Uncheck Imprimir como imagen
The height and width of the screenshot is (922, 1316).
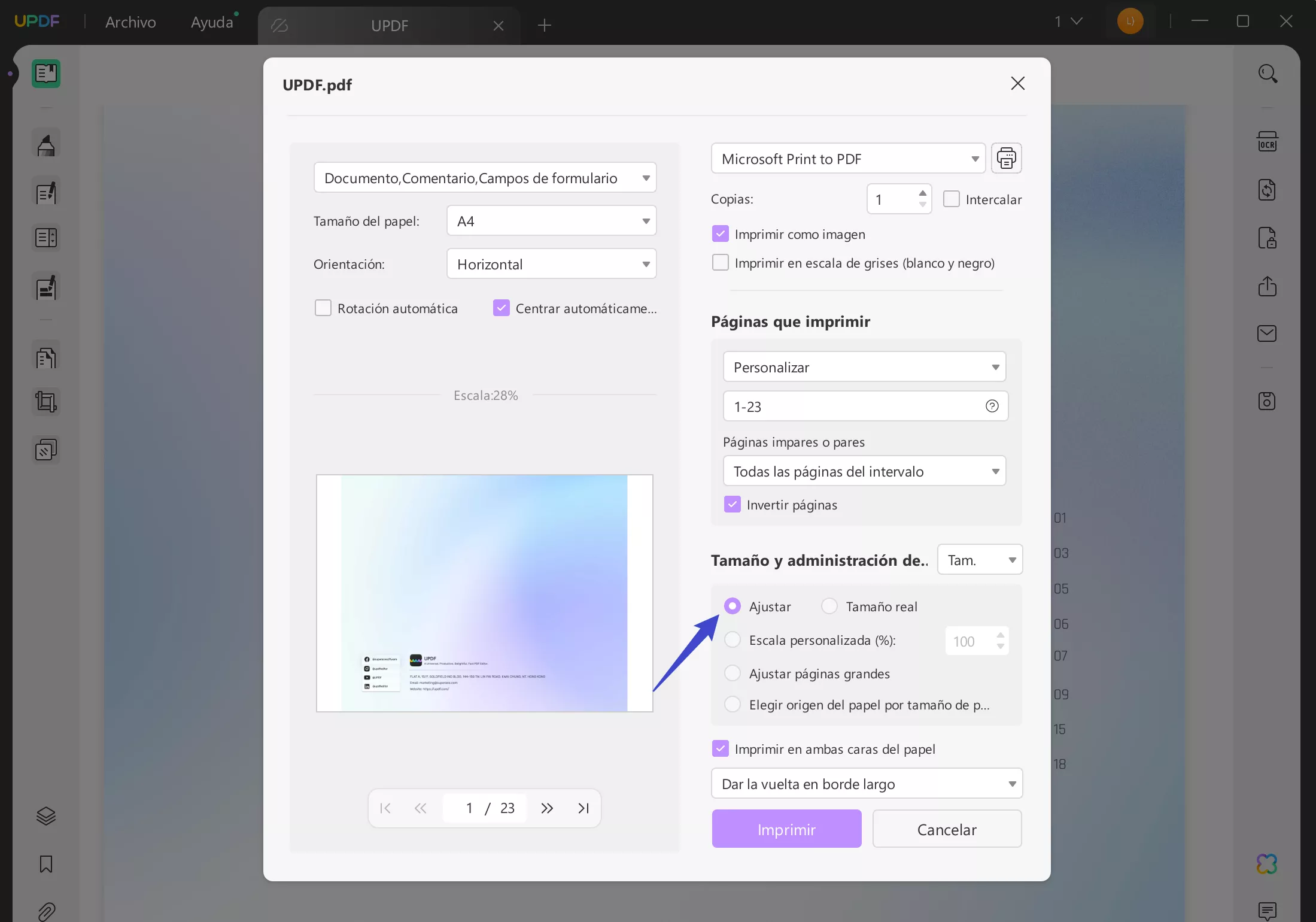[721, 234]
